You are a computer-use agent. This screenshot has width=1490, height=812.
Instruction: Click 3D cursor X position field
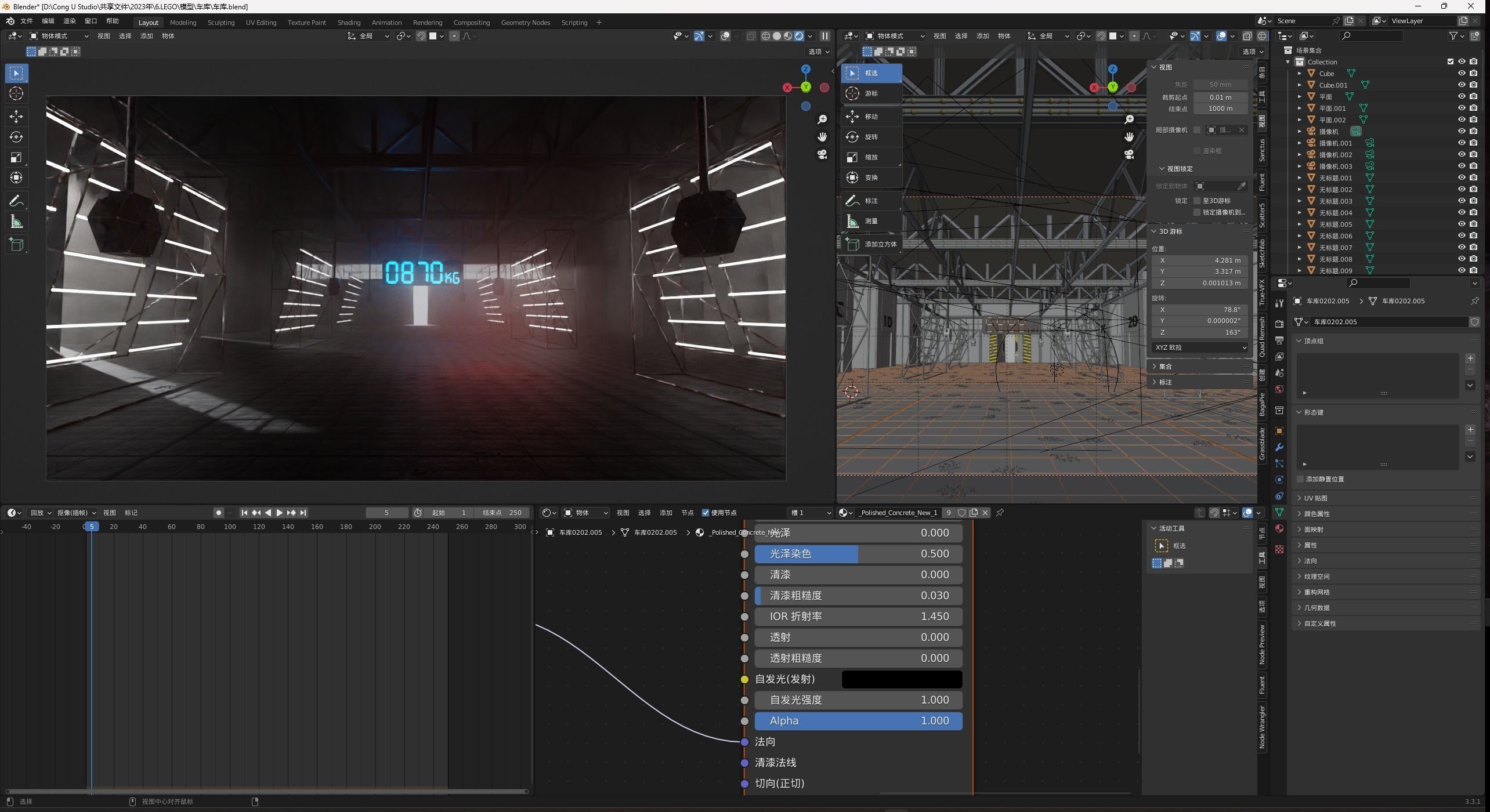point(1199,260)
